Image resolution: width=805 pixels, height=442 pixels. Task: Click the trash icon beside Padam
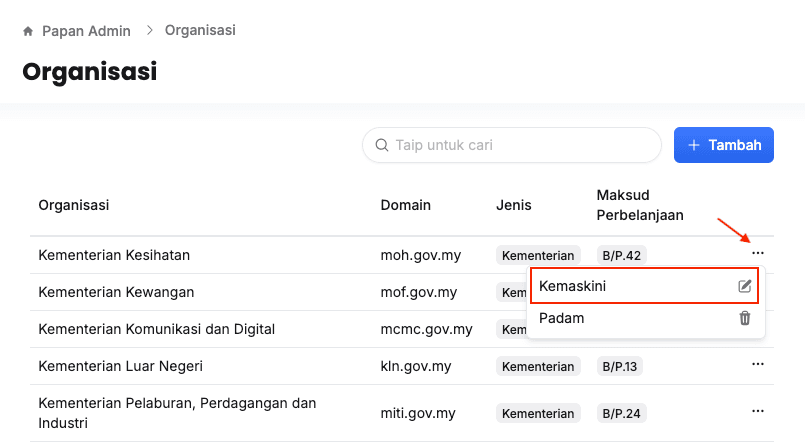click(x=744, y=318)
